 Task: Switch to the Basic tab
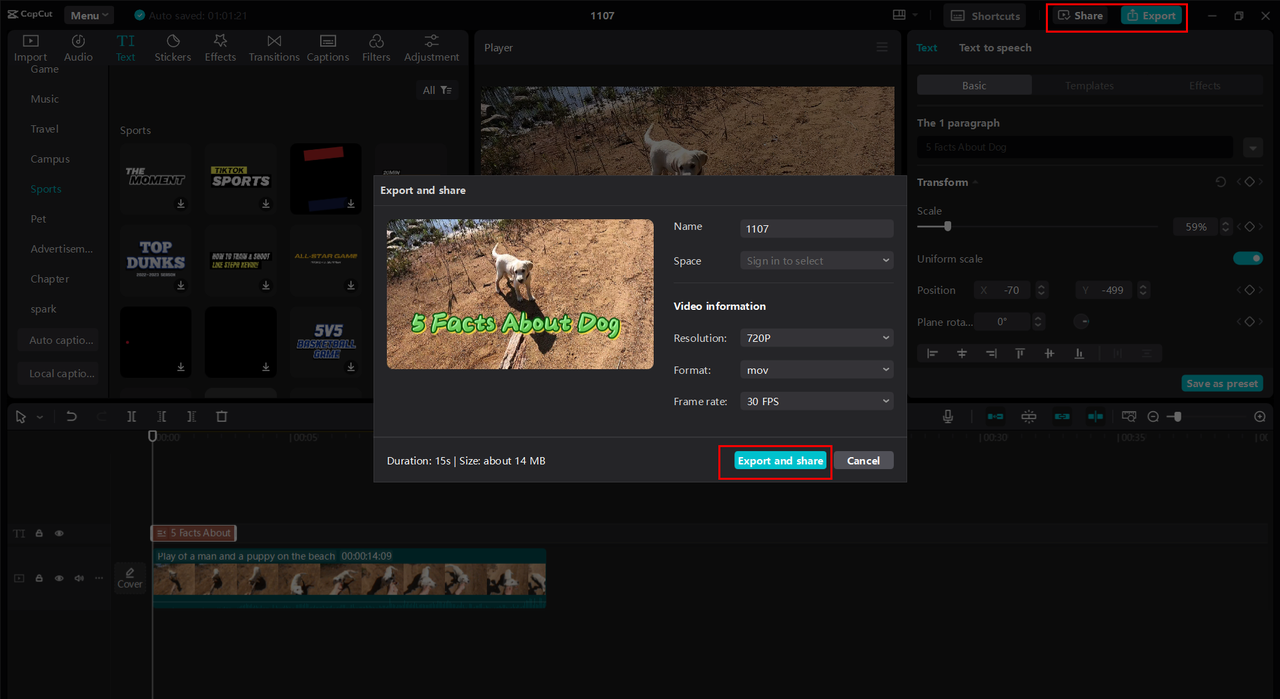point(974,86)
